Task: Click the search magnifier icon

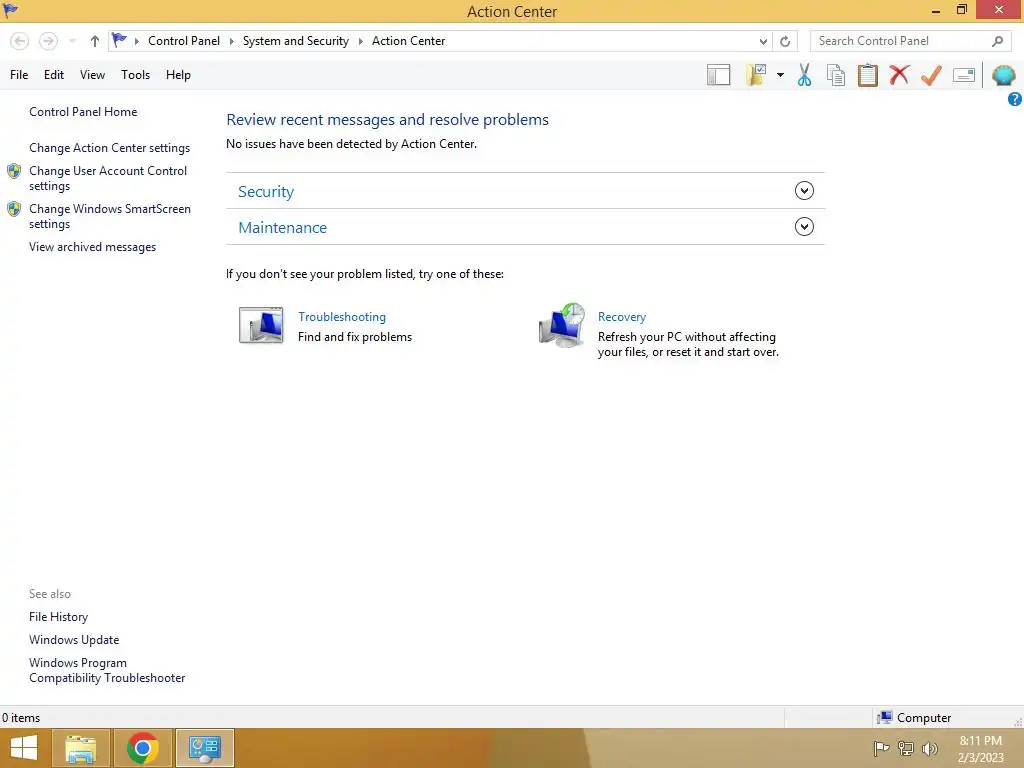Action: pyautogui.click(x=997, y=41)
